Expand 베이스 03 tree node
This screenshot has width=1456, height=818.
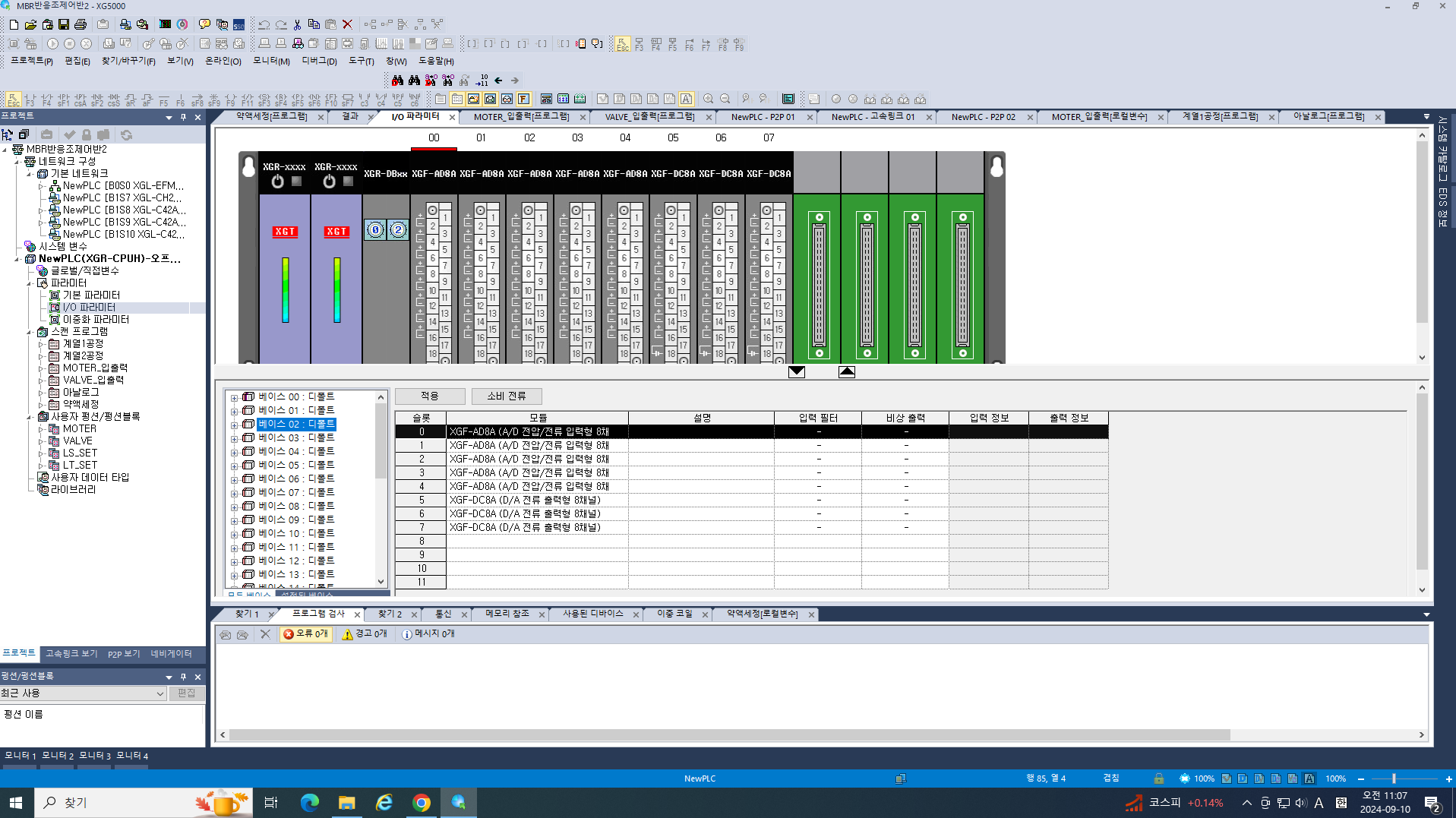235,439
